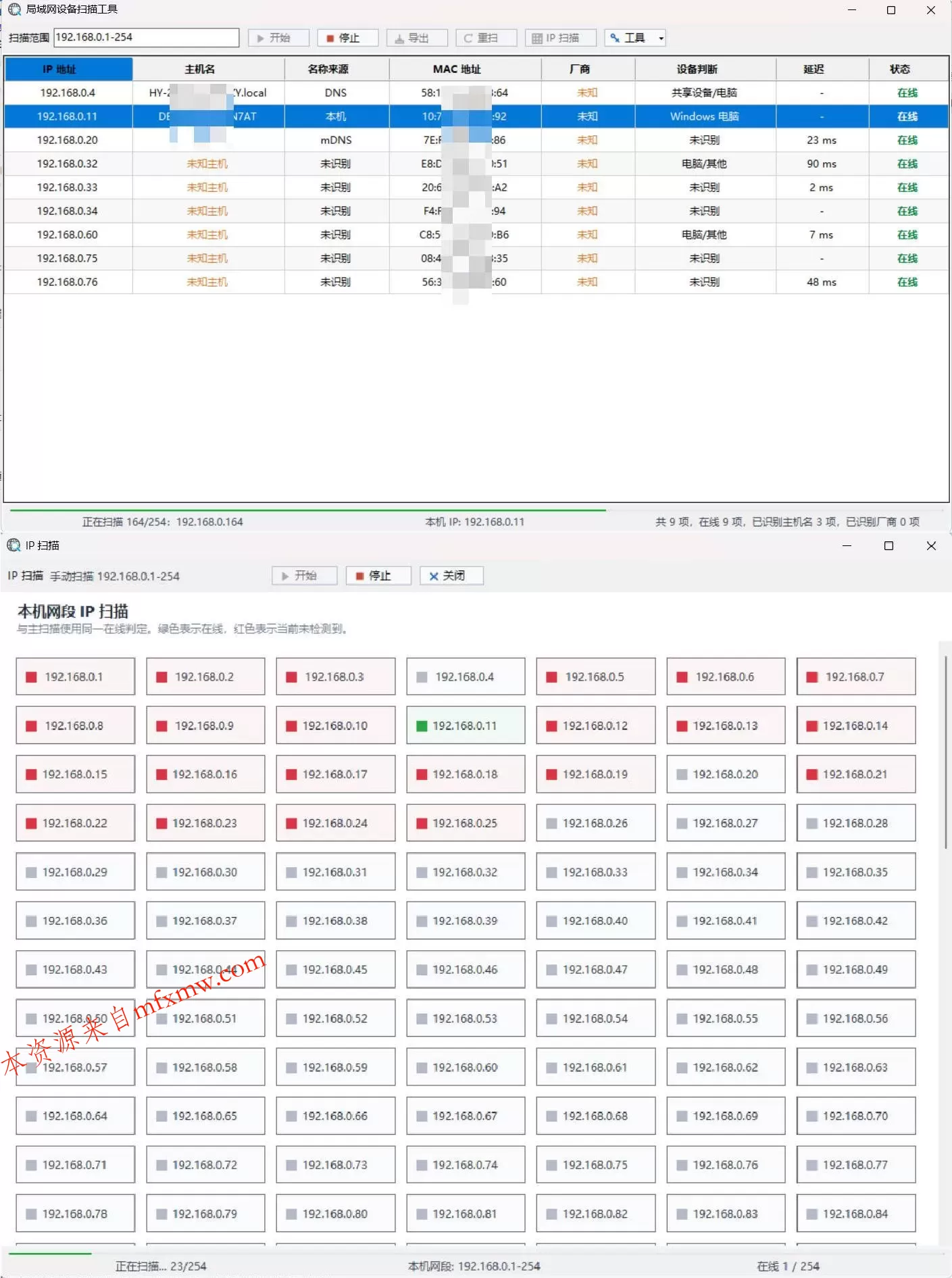952x1278 pixels.
Task: Close the IP scan panel with 关闭
Action: coord(452,576)
